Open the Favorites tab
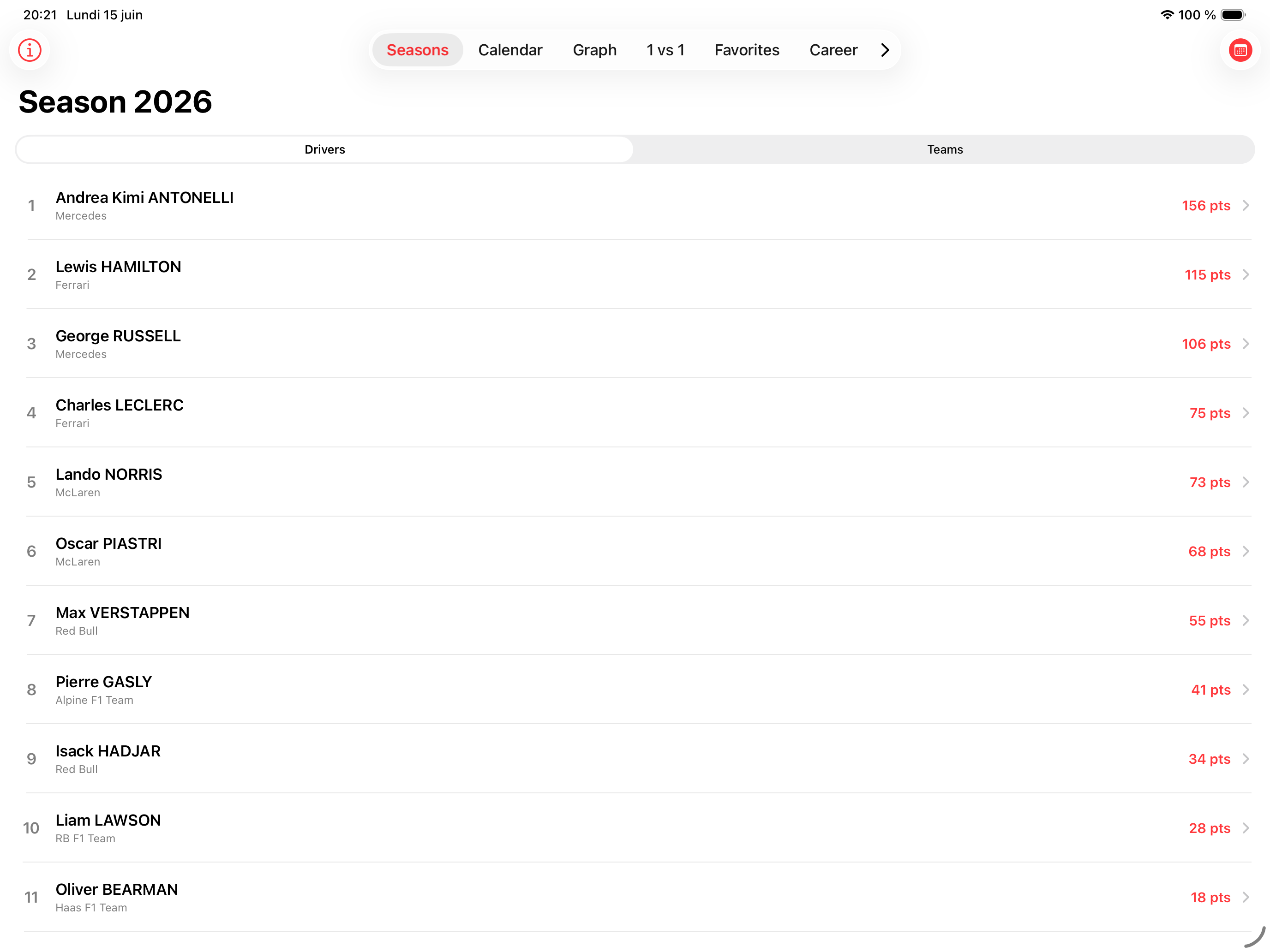The width and height of the screenshot is (1270, 952). coord(747,50)
